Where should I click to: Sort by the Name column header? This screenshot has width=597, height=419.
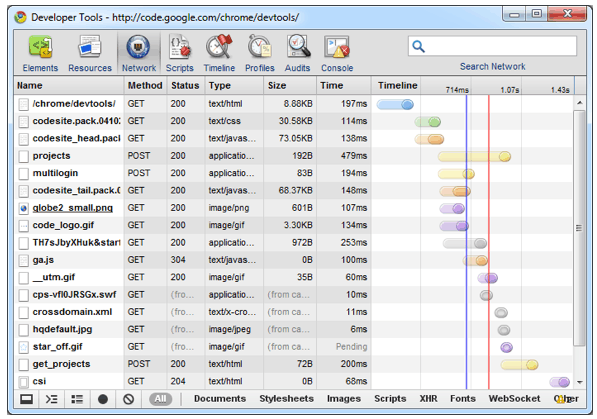tap(69, 85)
